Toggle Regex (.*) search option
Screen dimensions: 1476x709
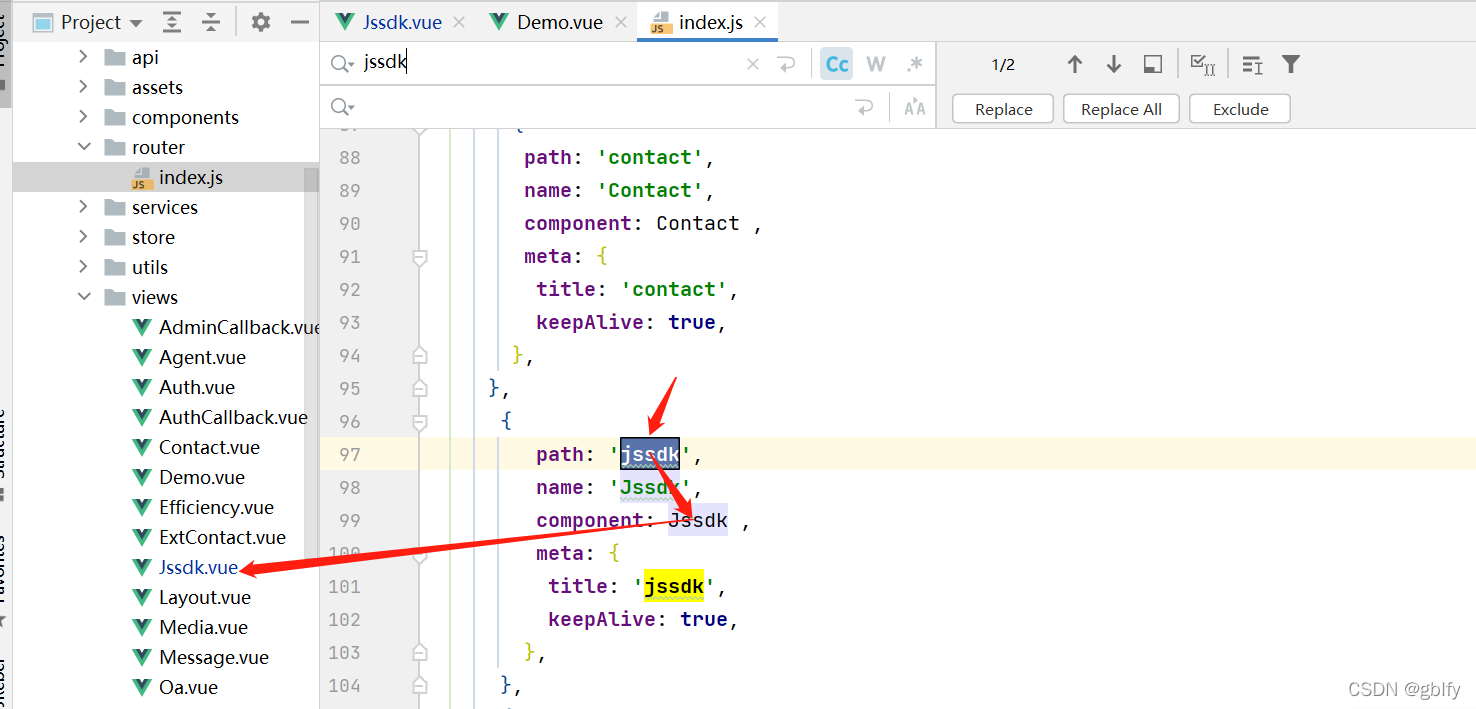pos(914,64)
